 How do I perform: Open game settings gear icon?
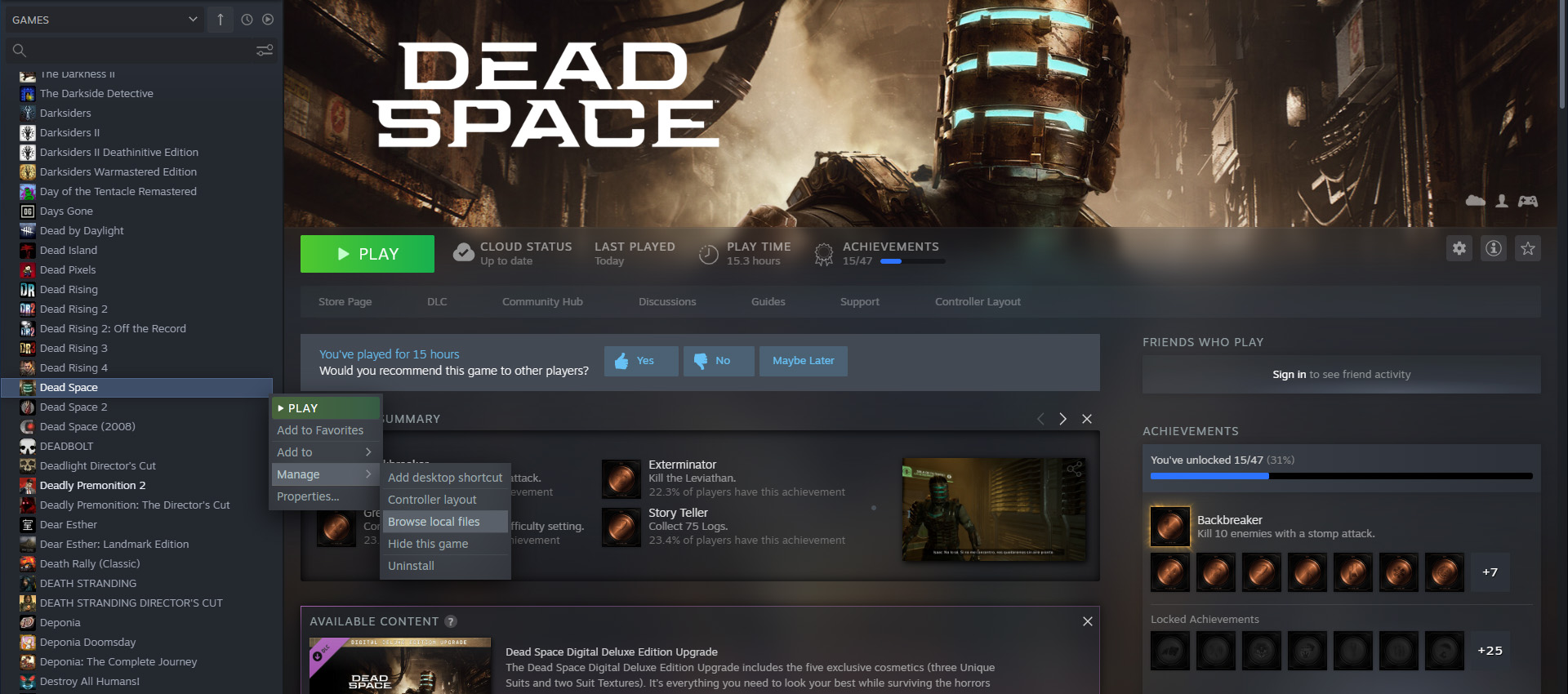pyautogui.click(x=1459, y=248)
